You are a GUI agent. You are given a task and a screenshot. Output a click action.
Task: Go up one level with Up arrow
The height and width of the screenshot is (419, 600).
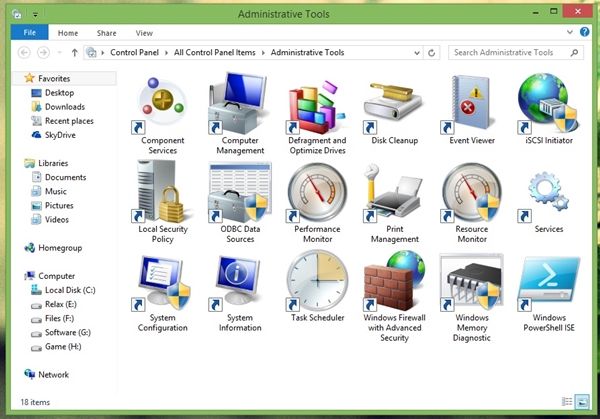pyautogui.click(x=75, y=52)
